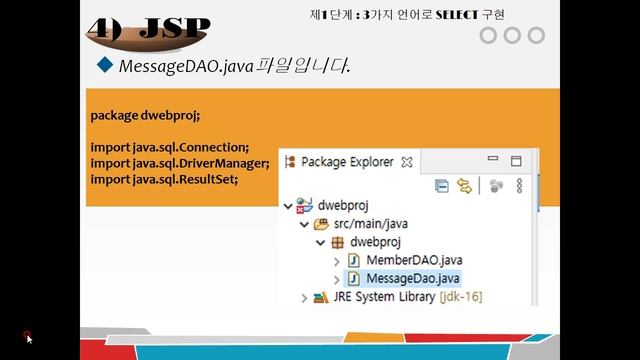Click the Package Explorer vertical scrollbar
The image size is (640, 360).
pos(535,227)
